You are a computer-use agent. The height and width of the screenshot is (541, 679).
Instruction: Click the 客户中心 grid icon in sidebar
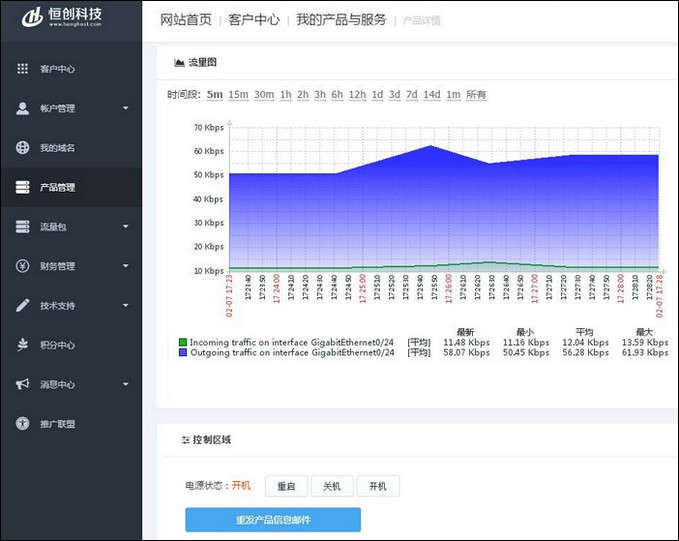click(x=22, y=69)
